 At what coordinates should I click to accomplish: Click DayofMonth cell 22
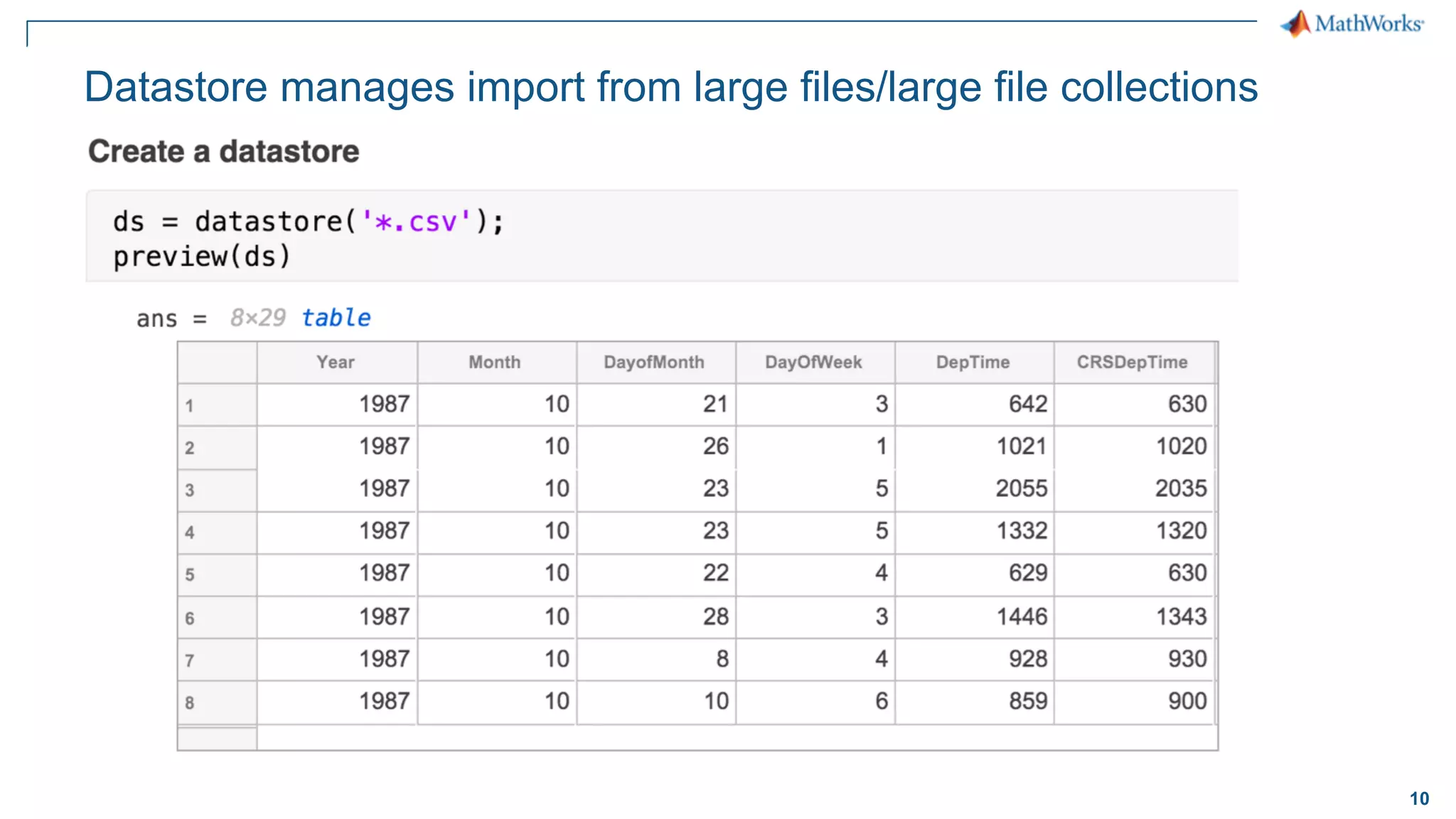point(655,573)
